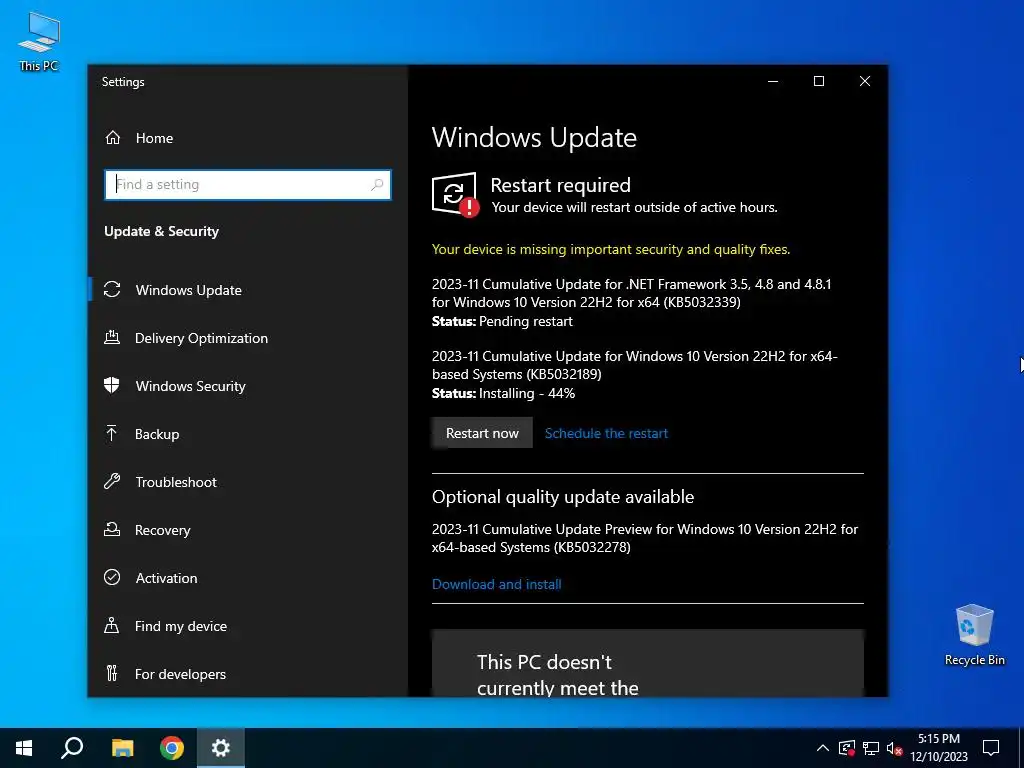Select the Recycle Bin desktop icon
Image resolution: width=1024 pixels, height=768 pixels.
click(x=974, y=635)
